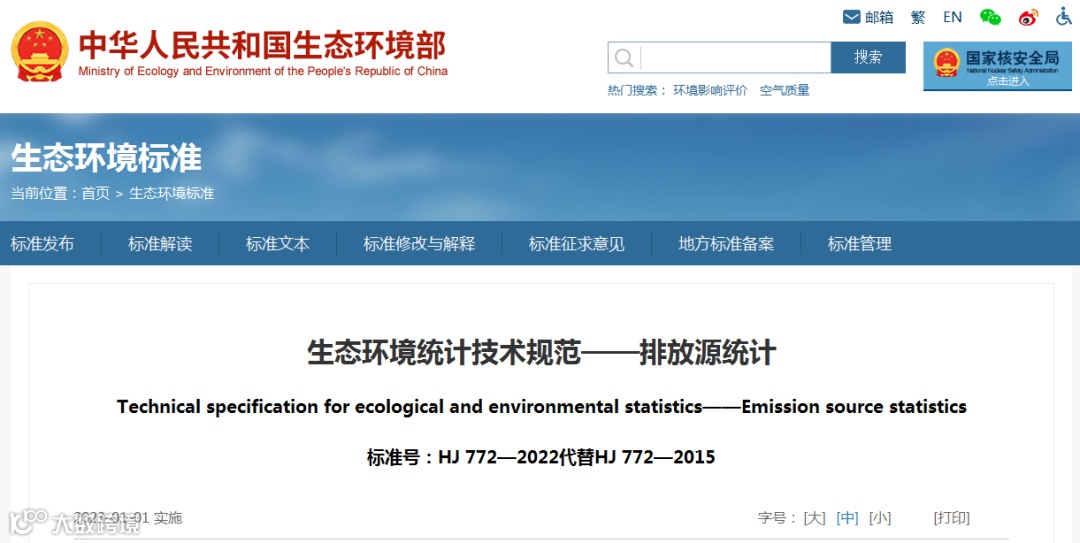
Task: Open the mailbox envelope icon
Action: click(851, 17)
